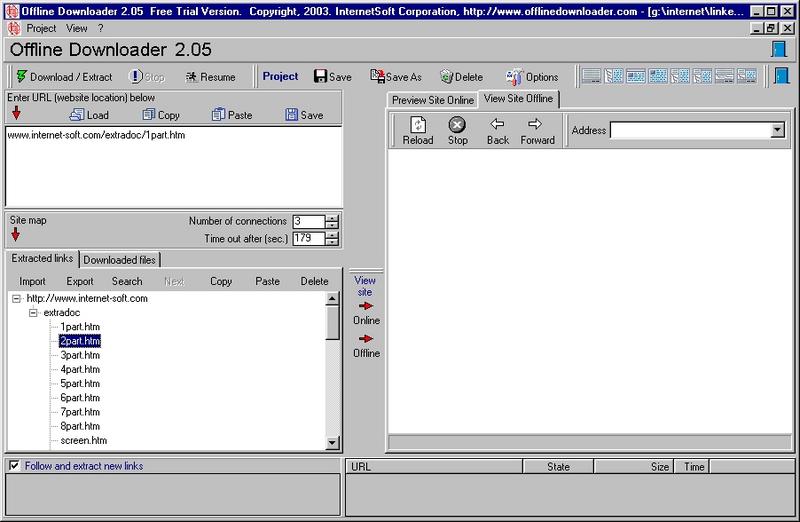Image resolution: width=800 pixels, height=522 pixels.
Task: Click the Size column header
Action: coord(634,466)
